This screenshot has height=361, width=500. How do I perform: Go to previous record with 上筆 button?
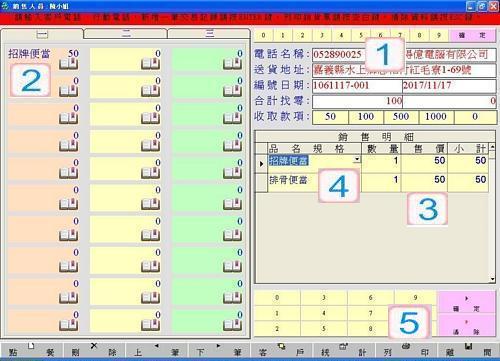tap(157, 350)
